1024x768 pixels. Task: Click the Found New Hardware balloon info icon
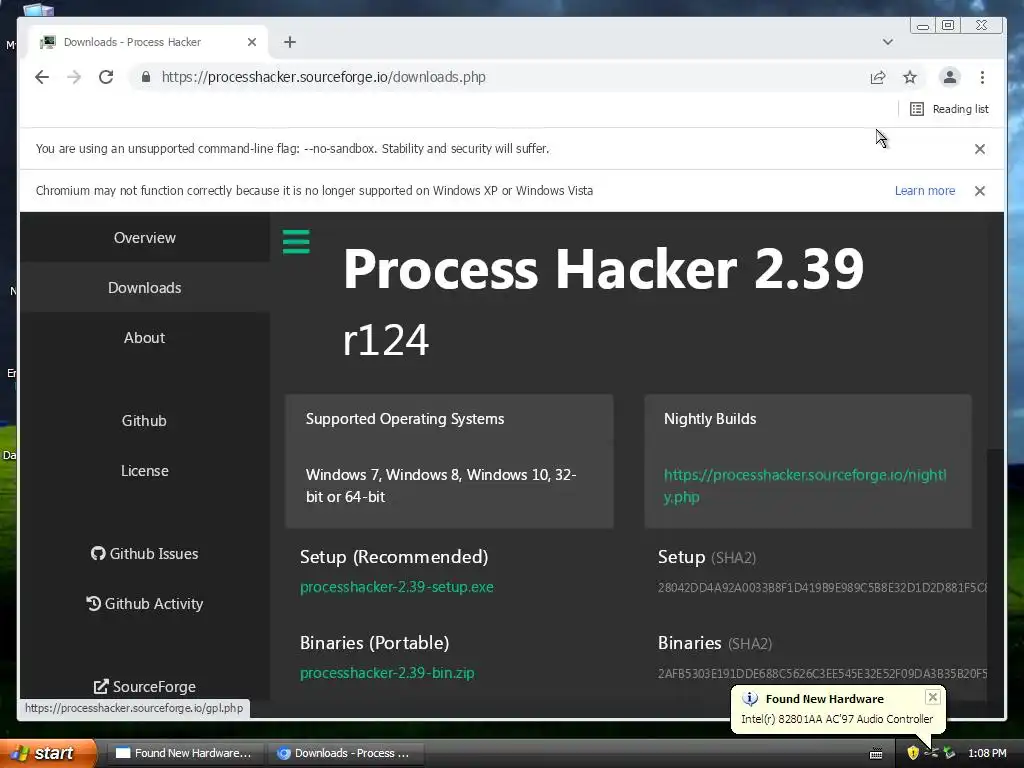750,699
